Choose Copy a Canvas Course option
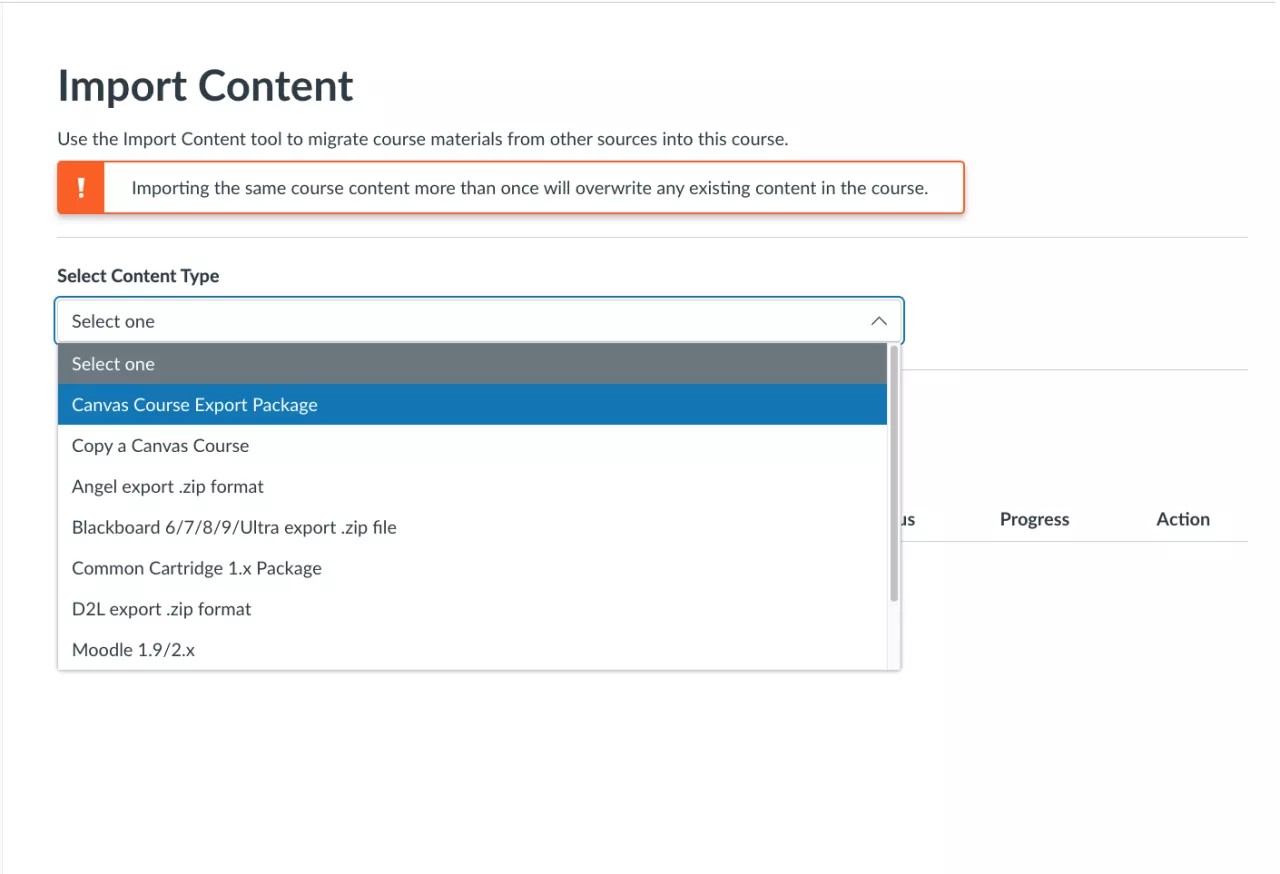This screenshot has width=1280, height=874. coord(472,446)
